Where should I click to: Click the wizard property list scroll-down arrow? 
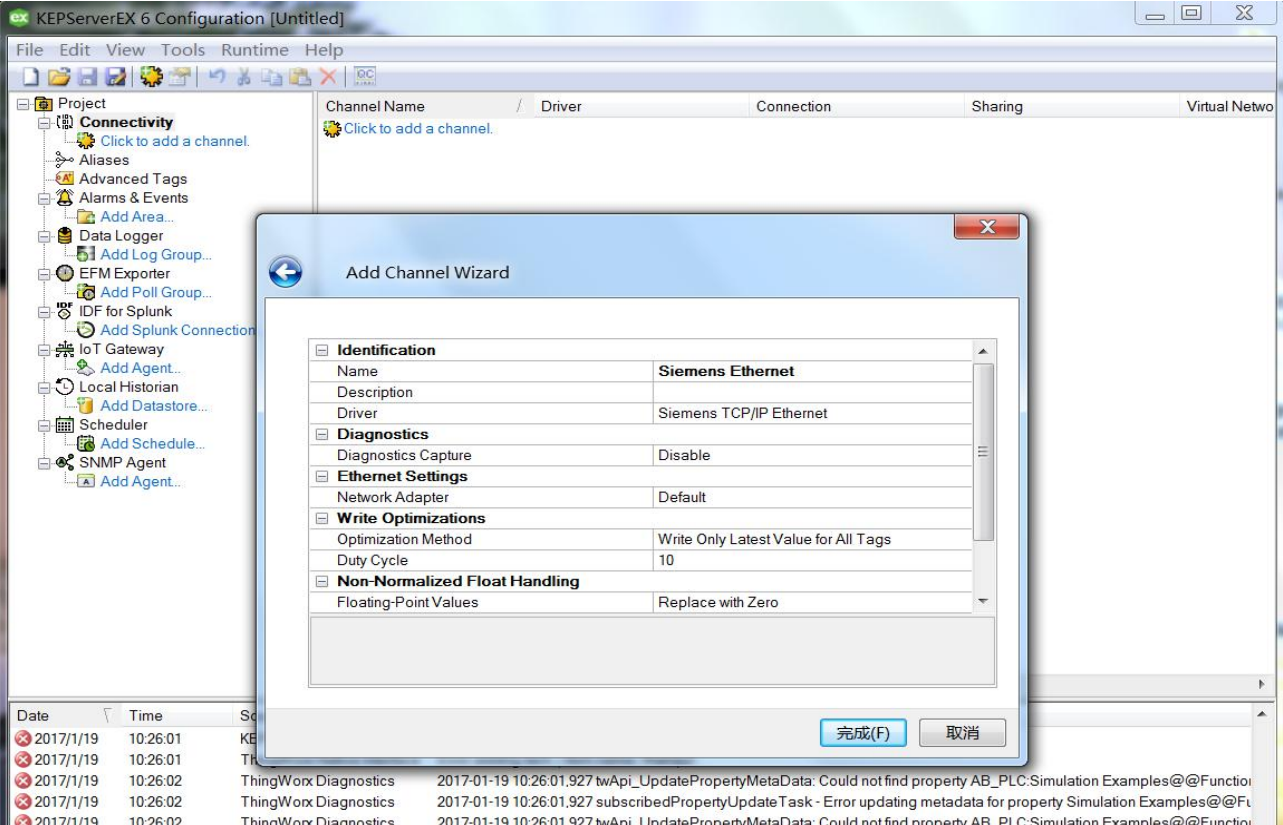[983, 601]
